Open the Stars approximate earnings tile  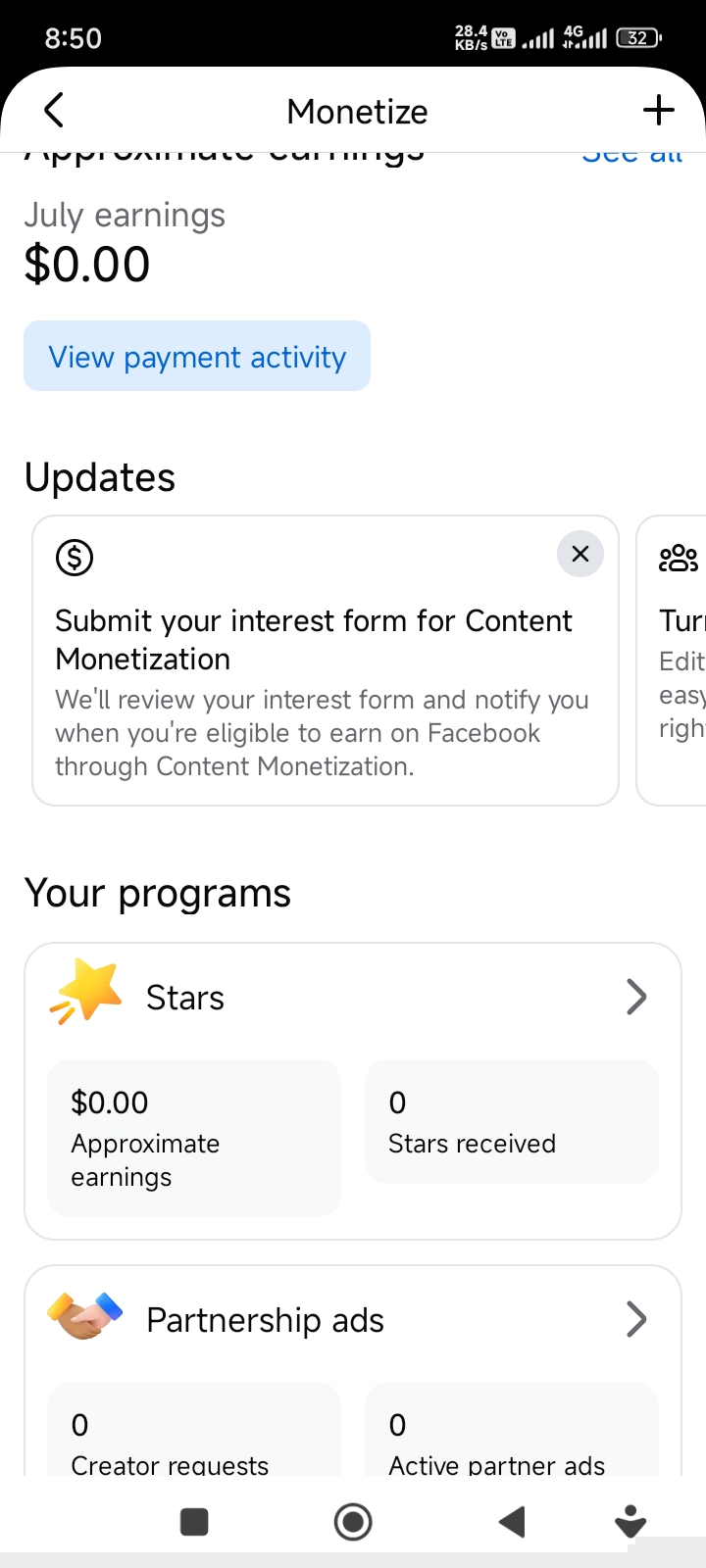(194, 1138)
